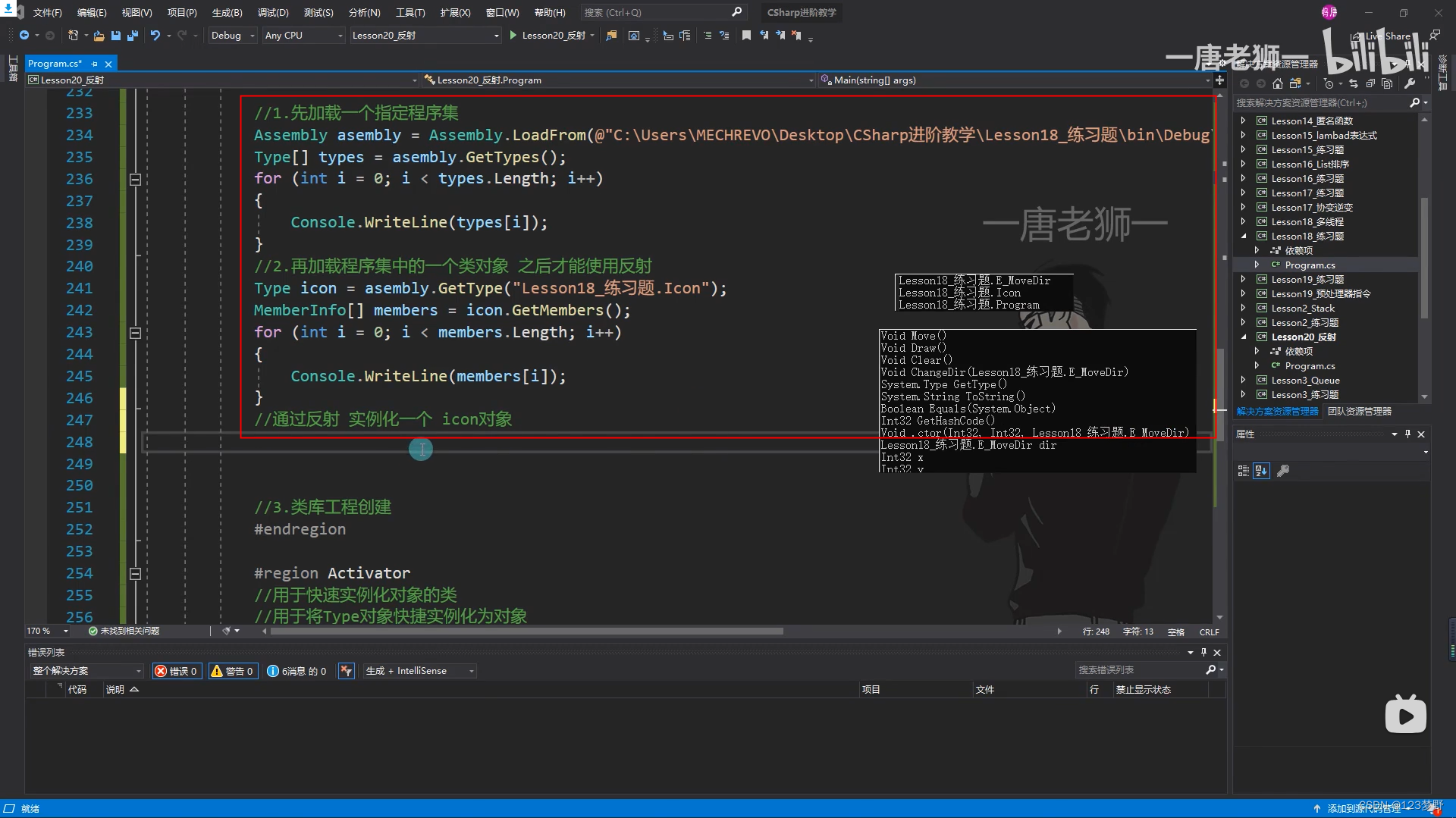Click the open file folder icon
The image size is (1456, 818).
99,36
